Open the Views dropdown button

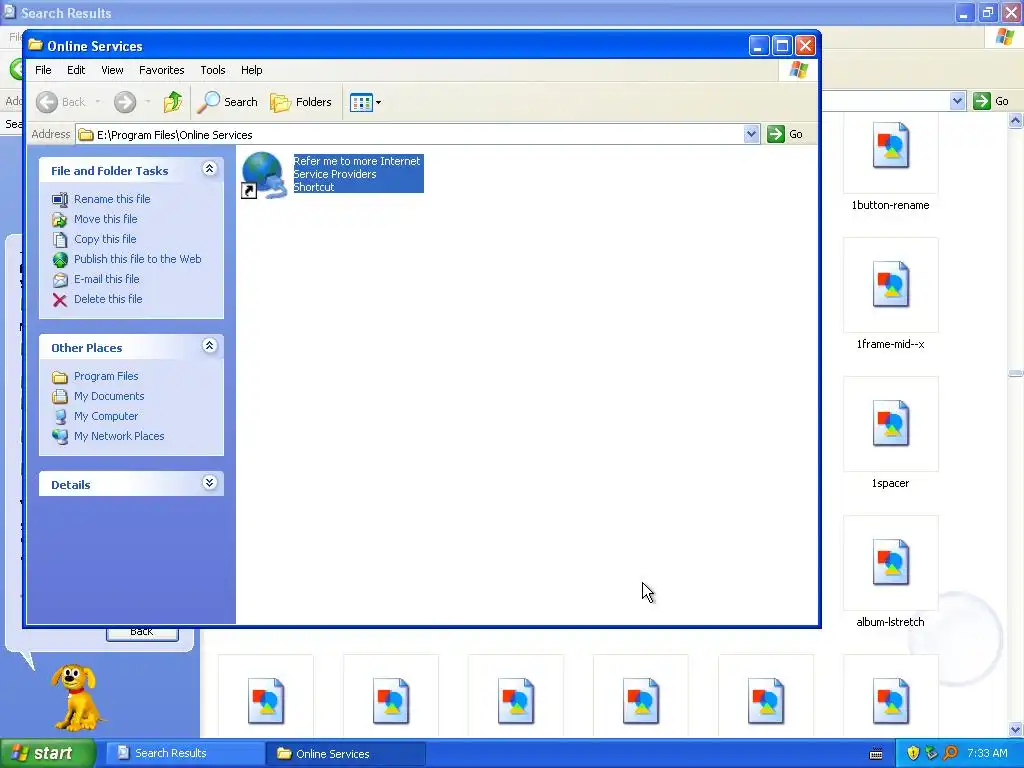coord(365,102)
